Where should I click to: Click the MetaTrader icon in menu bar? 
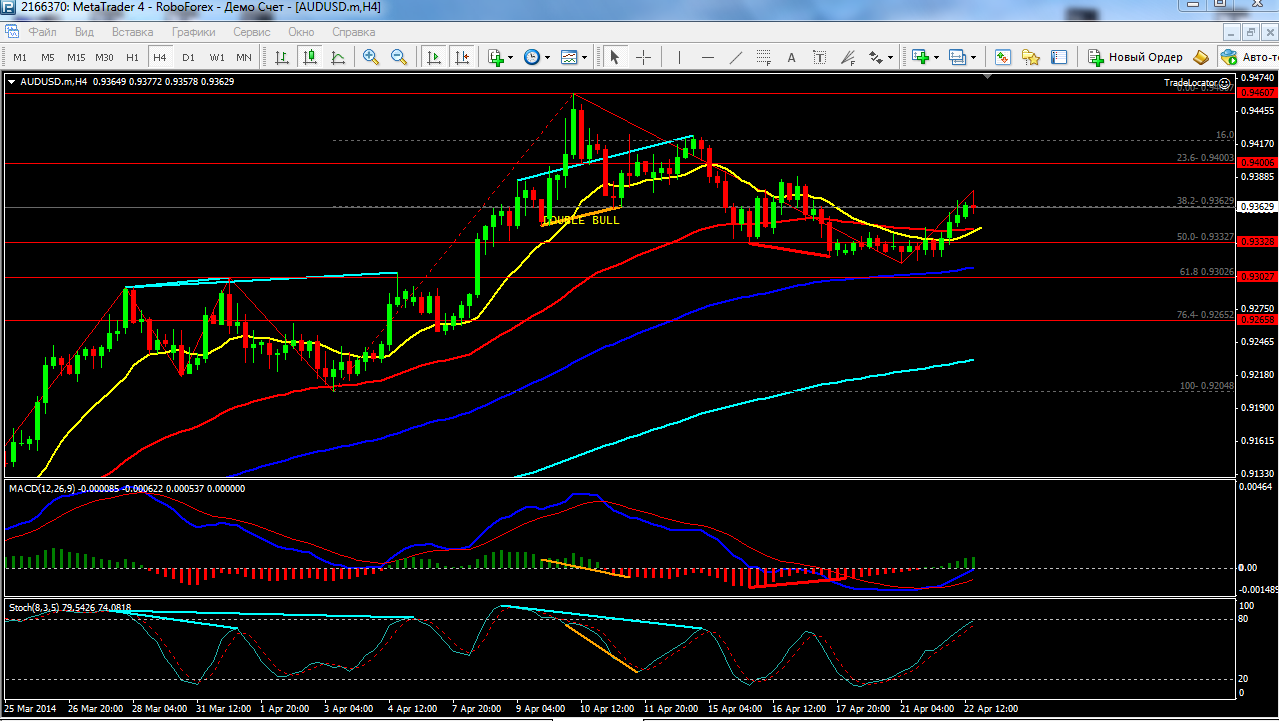[x=12, y=32]
